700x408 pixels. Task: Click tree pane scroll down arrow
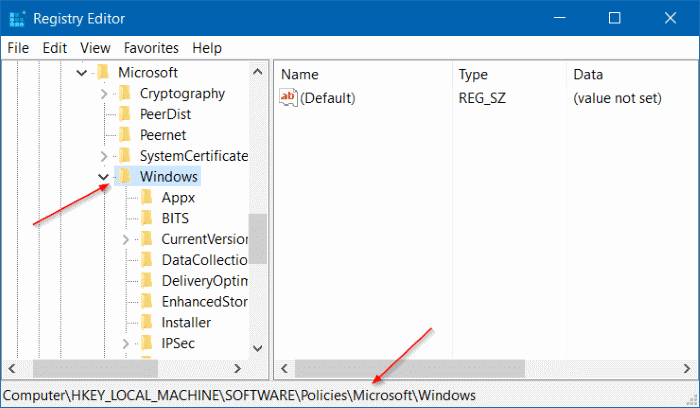258,348
